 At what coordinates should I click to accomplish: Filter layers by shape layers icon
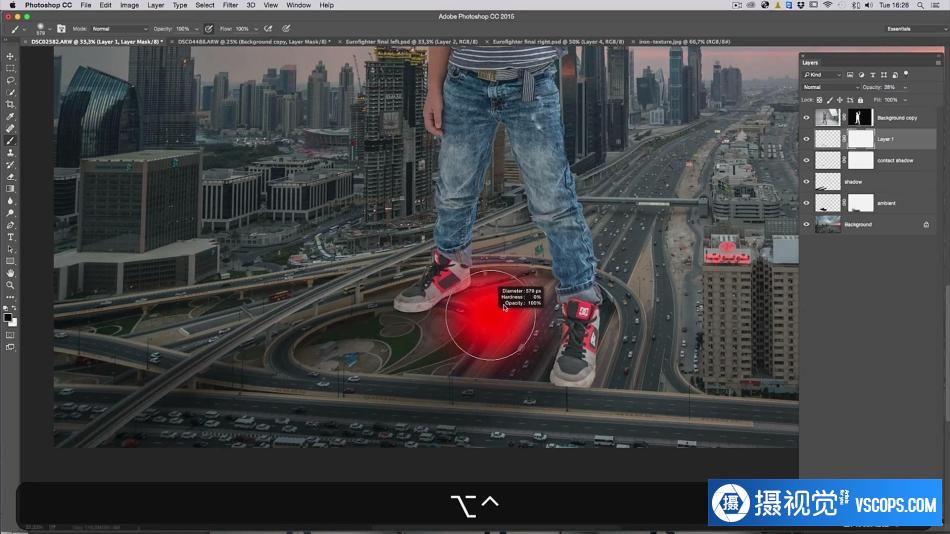(x=884, y=75)
